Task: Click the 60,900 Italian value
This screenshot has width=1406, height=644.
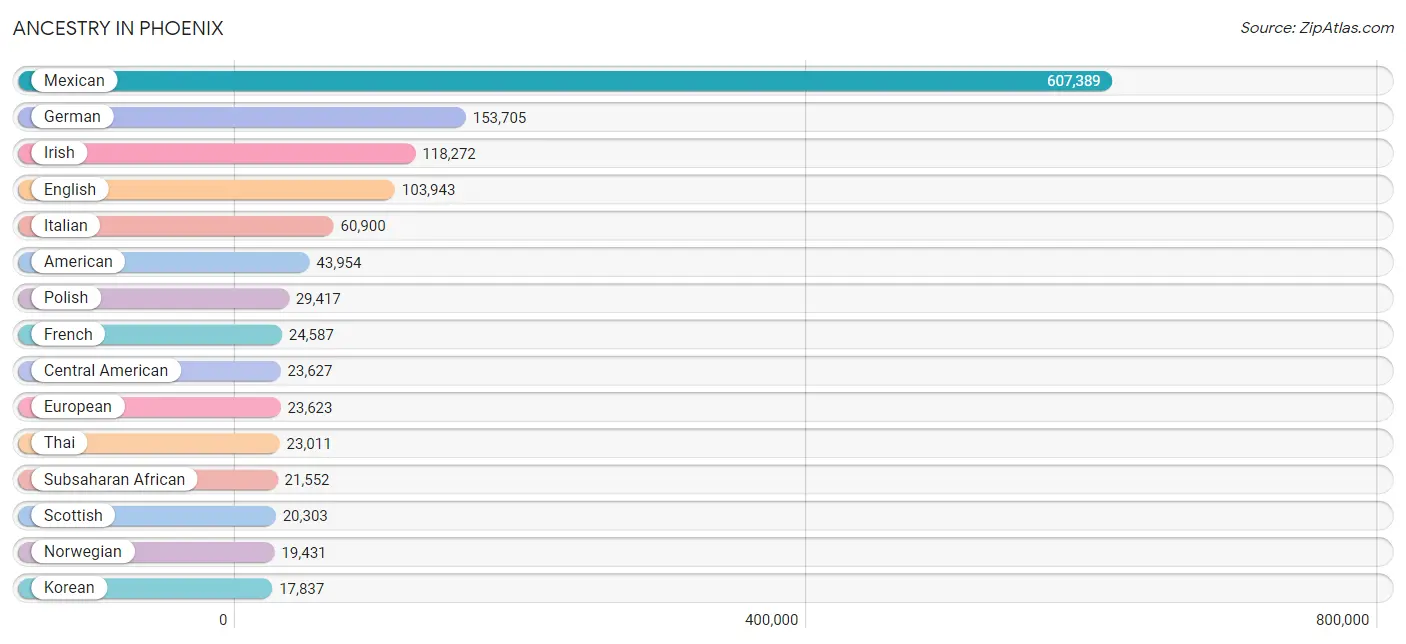Action: pyautogui.click(x=363, y=226)
